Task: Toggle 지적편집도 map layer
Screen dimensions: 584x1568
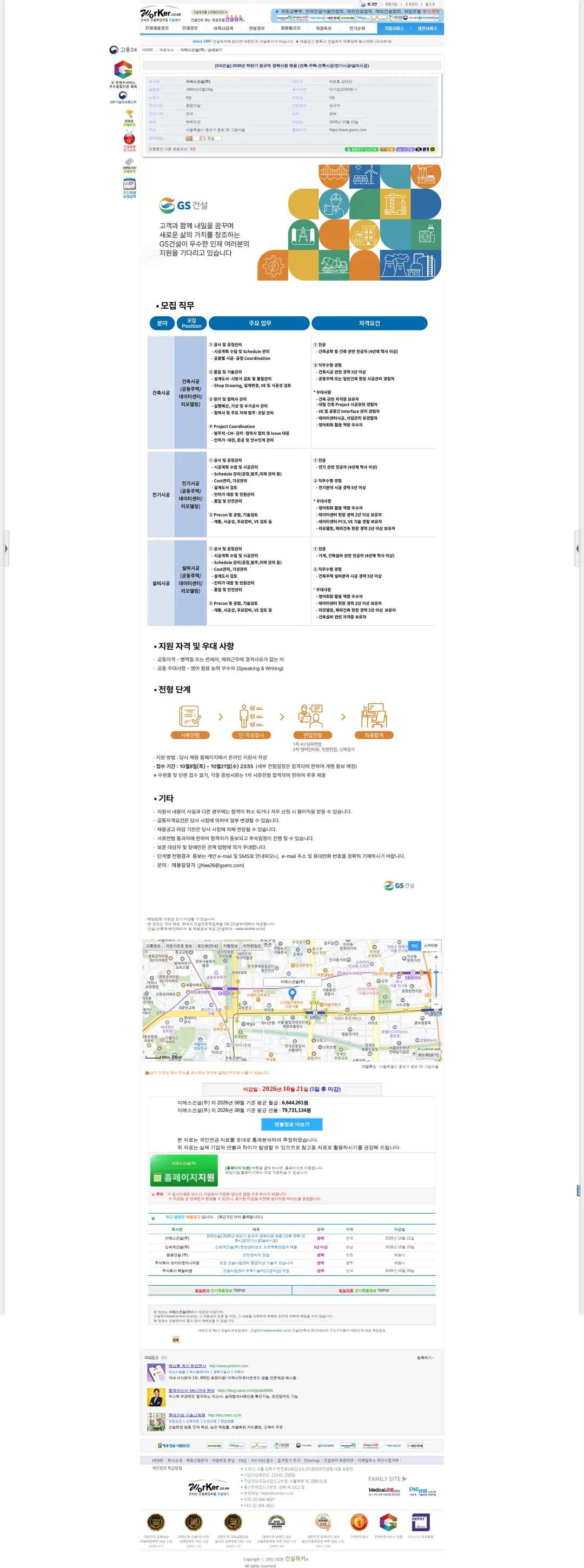Action: click(x=252, y=946)
